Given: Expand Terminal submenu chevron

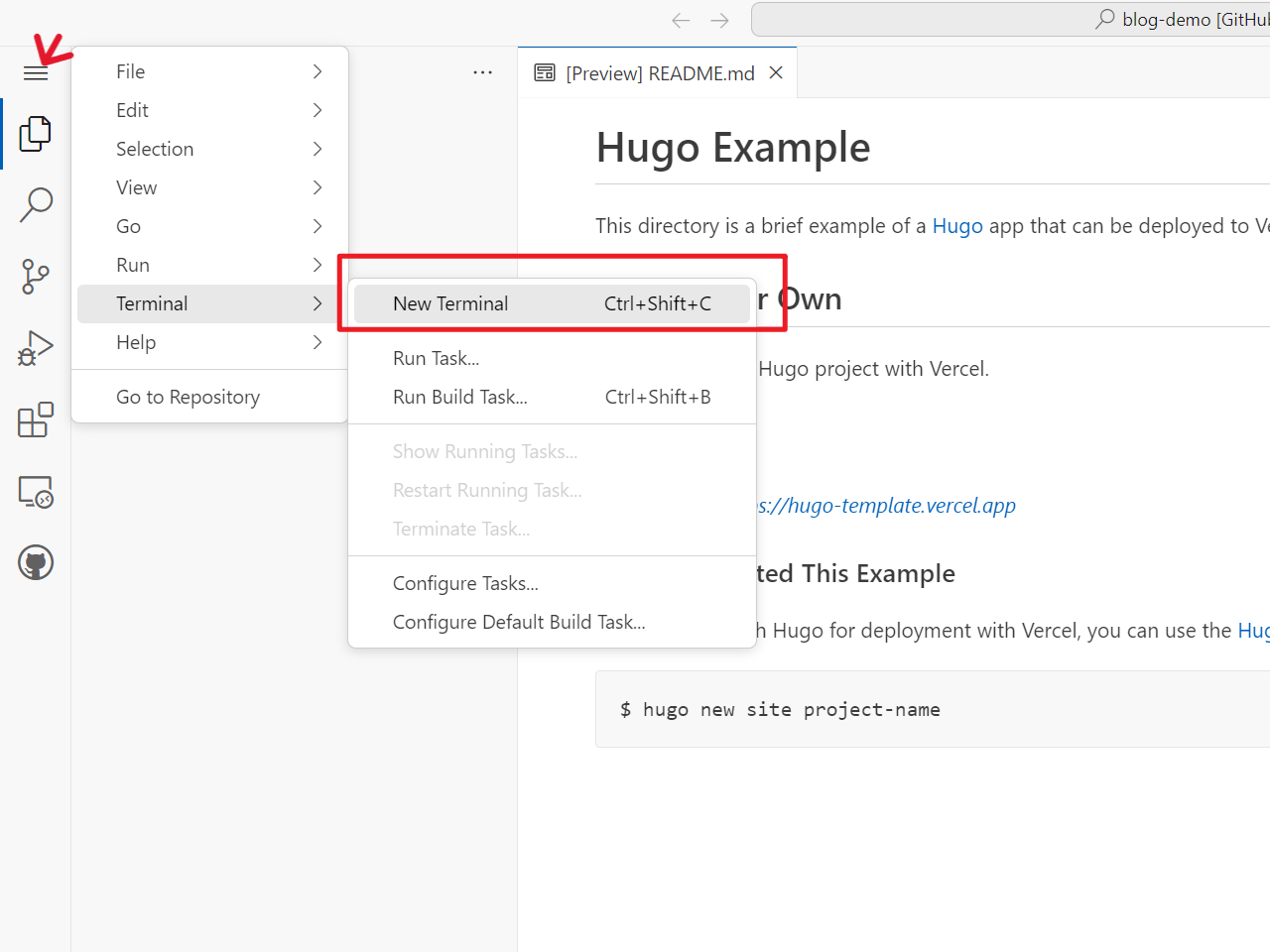Looking at the screenshot, I should click(x=317, y=303).
